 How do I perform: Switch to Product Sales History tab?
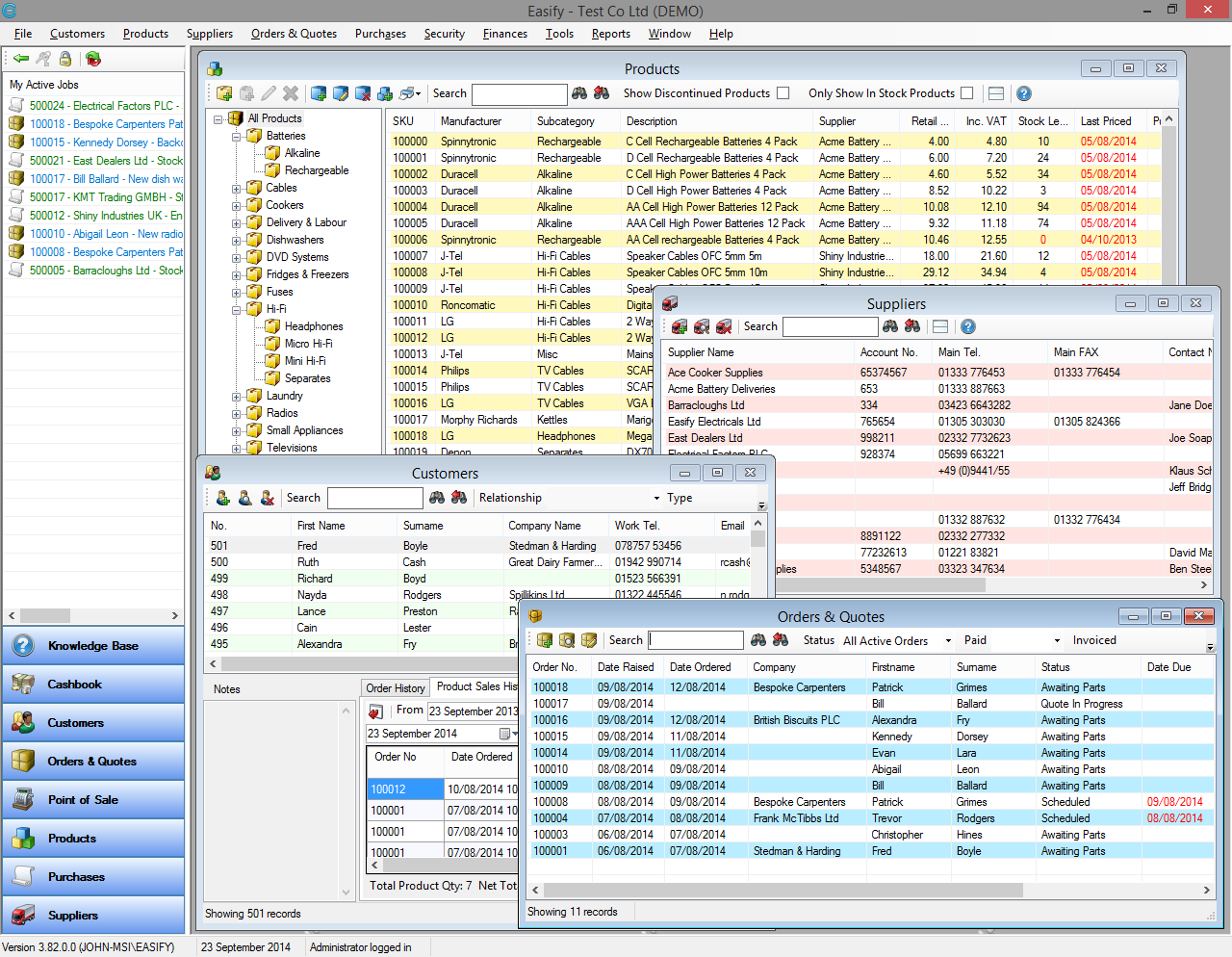[475, 686]
